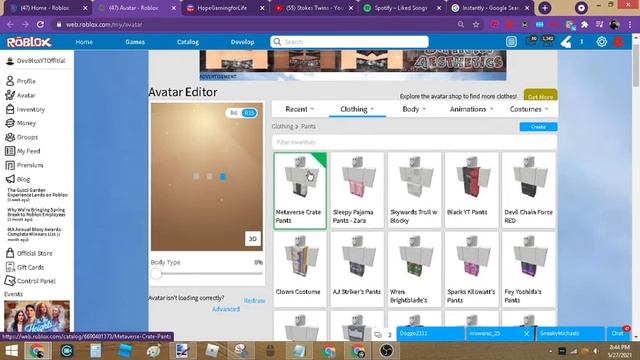Viewport: 640px width, 360px height.
Task: Open the browser extensions puzzle icon
Action: [584, 24]
